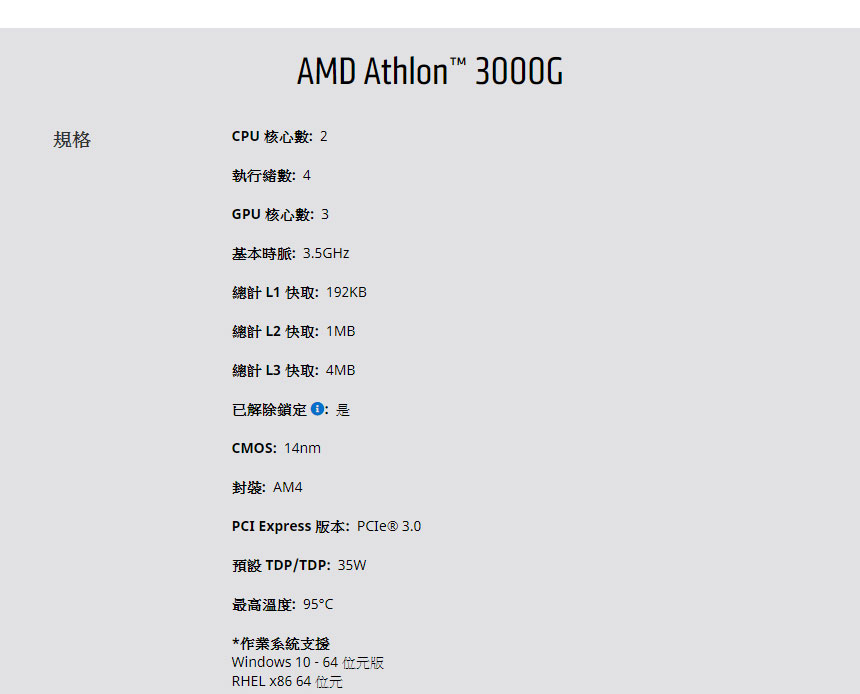The image size is (860, 694).
Task: Click the PCI Express 版本 label
Action: pyautogui.click(x=291, y=526)
